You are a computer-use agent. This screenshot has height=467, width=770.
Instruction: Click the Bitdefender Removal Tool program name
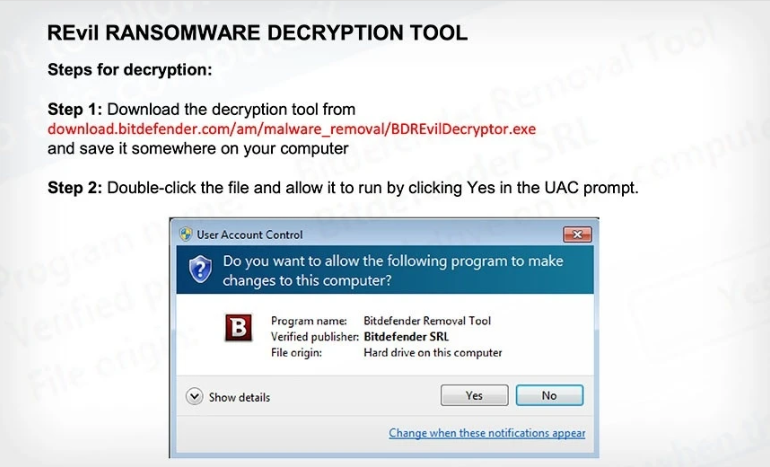[x=427, y=321]
